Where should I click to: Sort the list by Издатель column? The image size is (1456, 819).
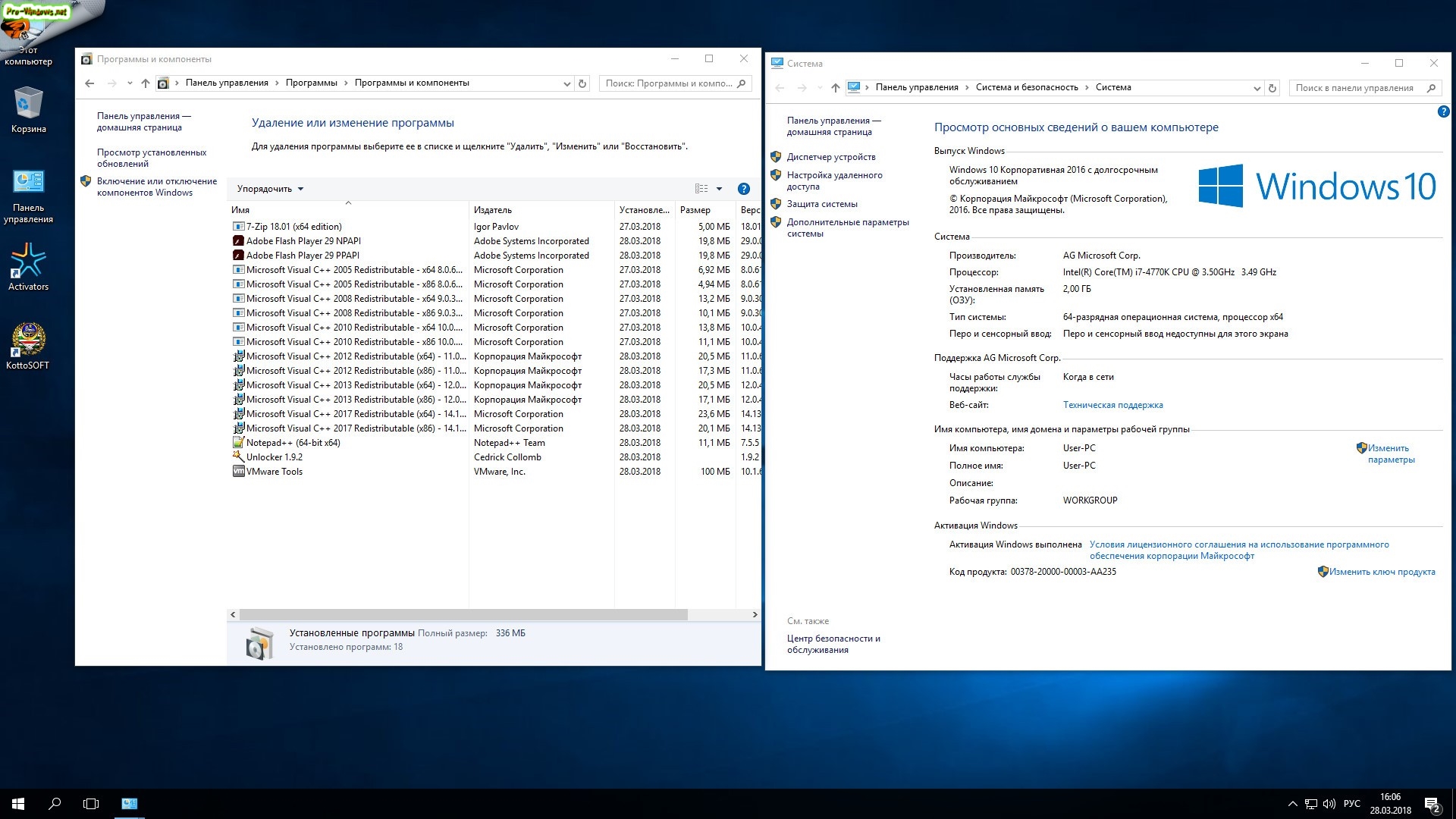(493, 210)
